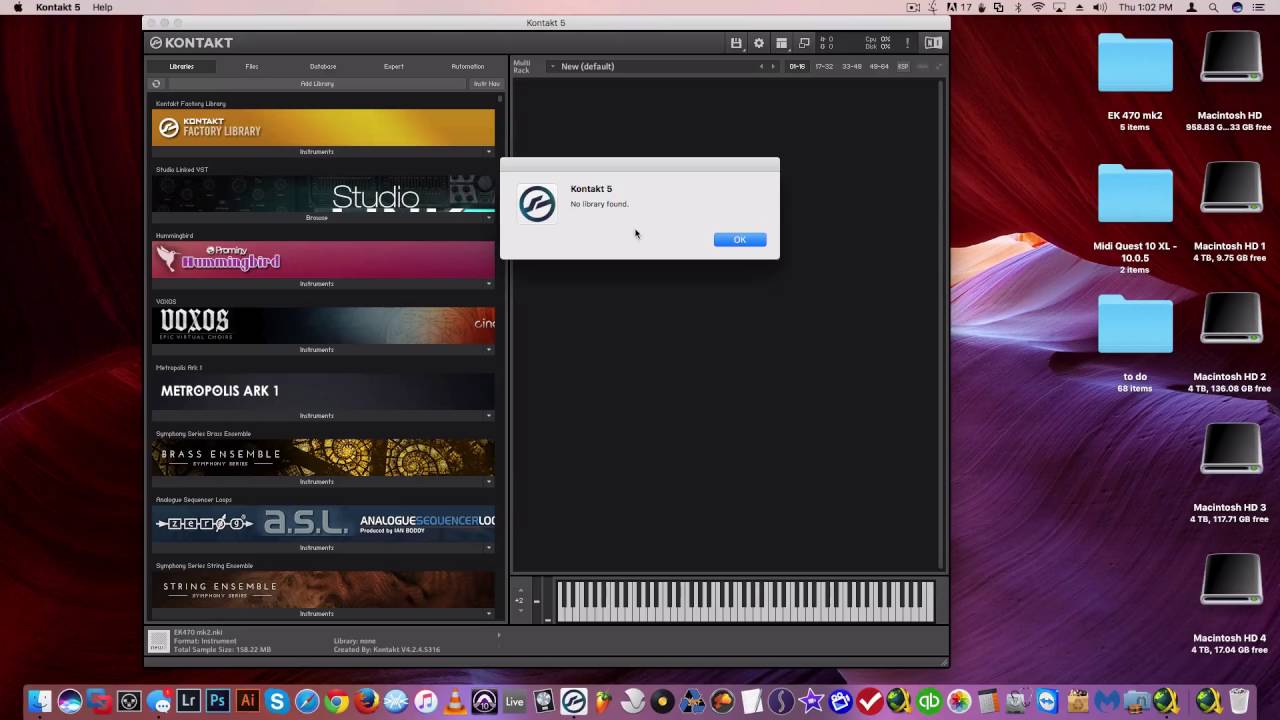The width and height of the screenshot is (1280, 720).
Task: Switch to the Expert tab
Action: coord(394,66)
